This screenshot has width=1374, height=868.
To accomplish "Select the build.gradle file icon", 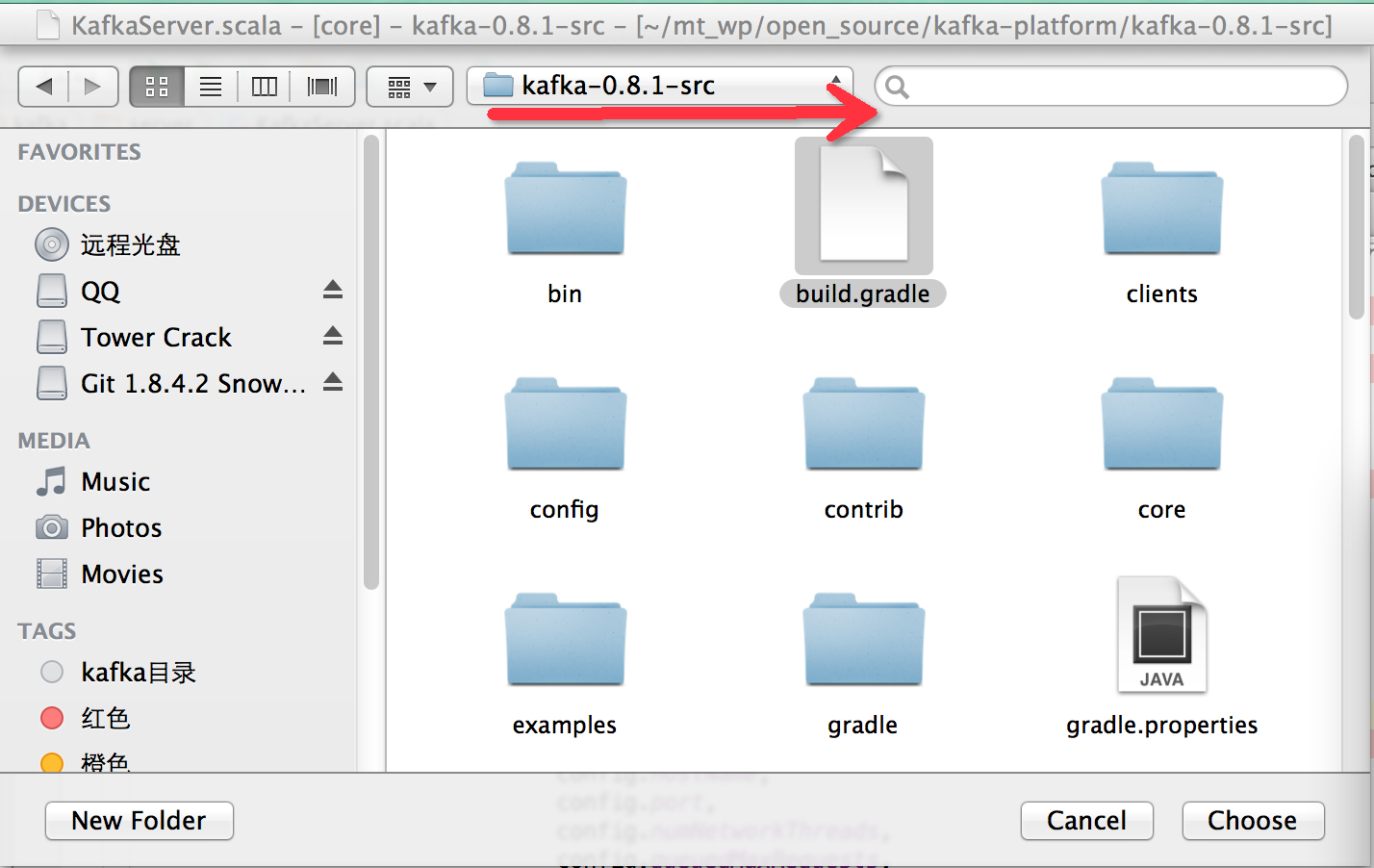I will point(863,204).
